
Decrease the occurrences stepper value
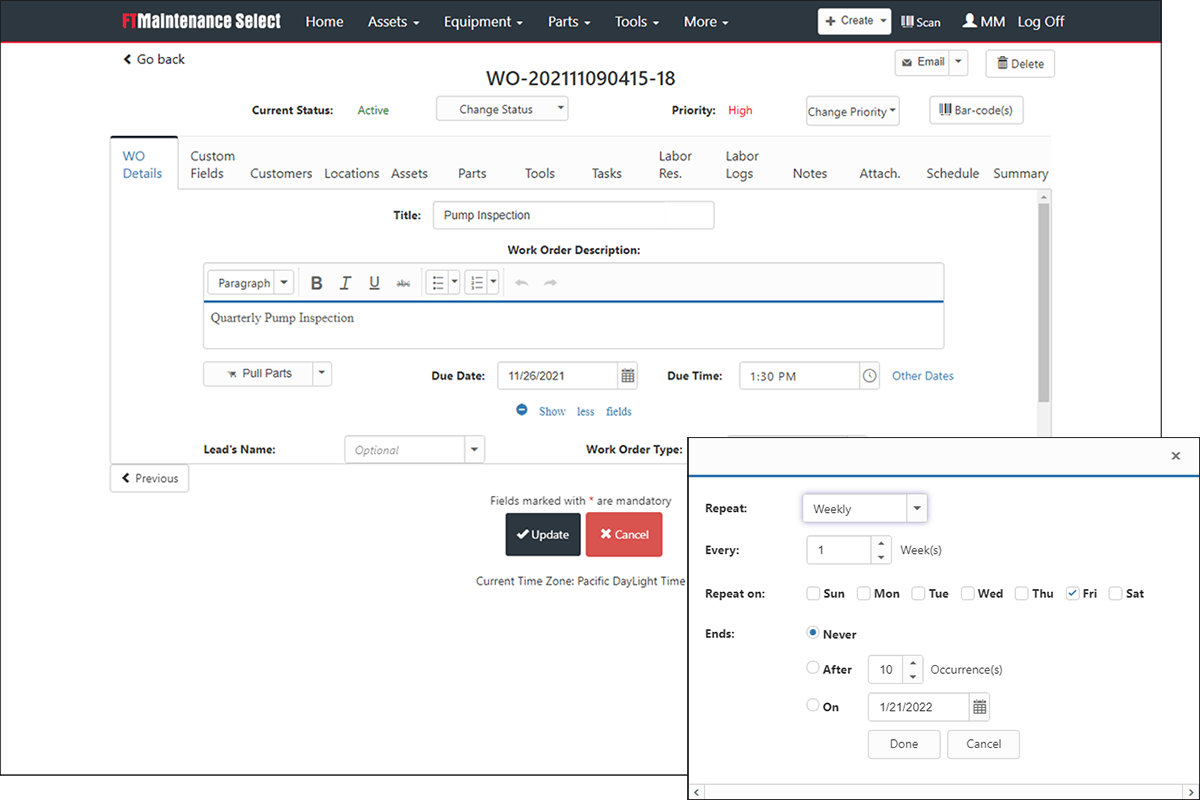911,676
